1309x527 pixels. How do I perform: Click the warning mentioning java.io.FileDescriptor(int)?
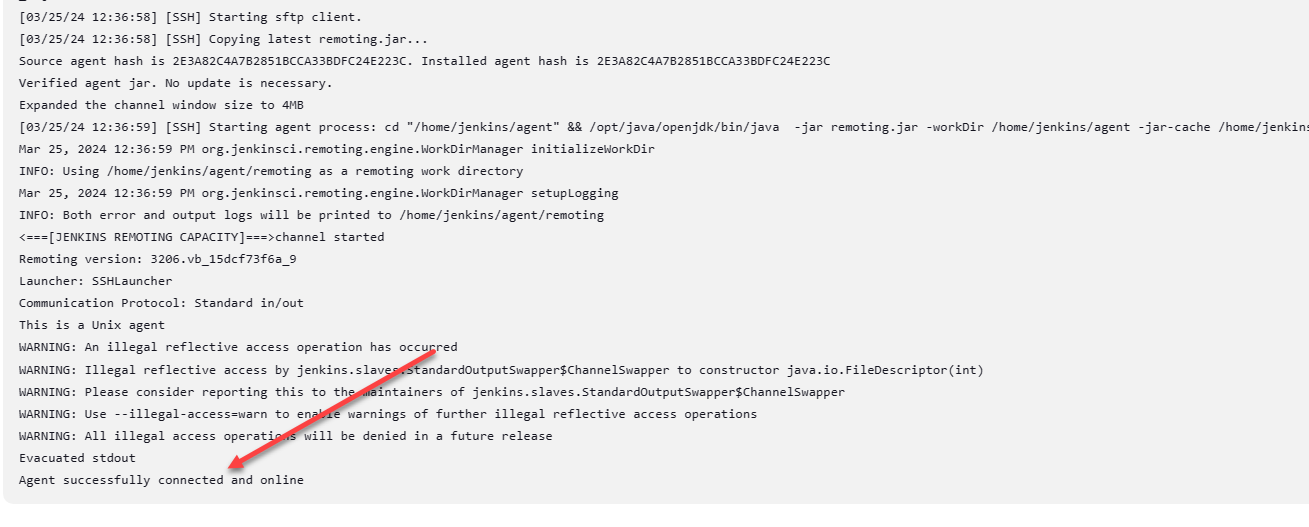(x=500, y=370)
